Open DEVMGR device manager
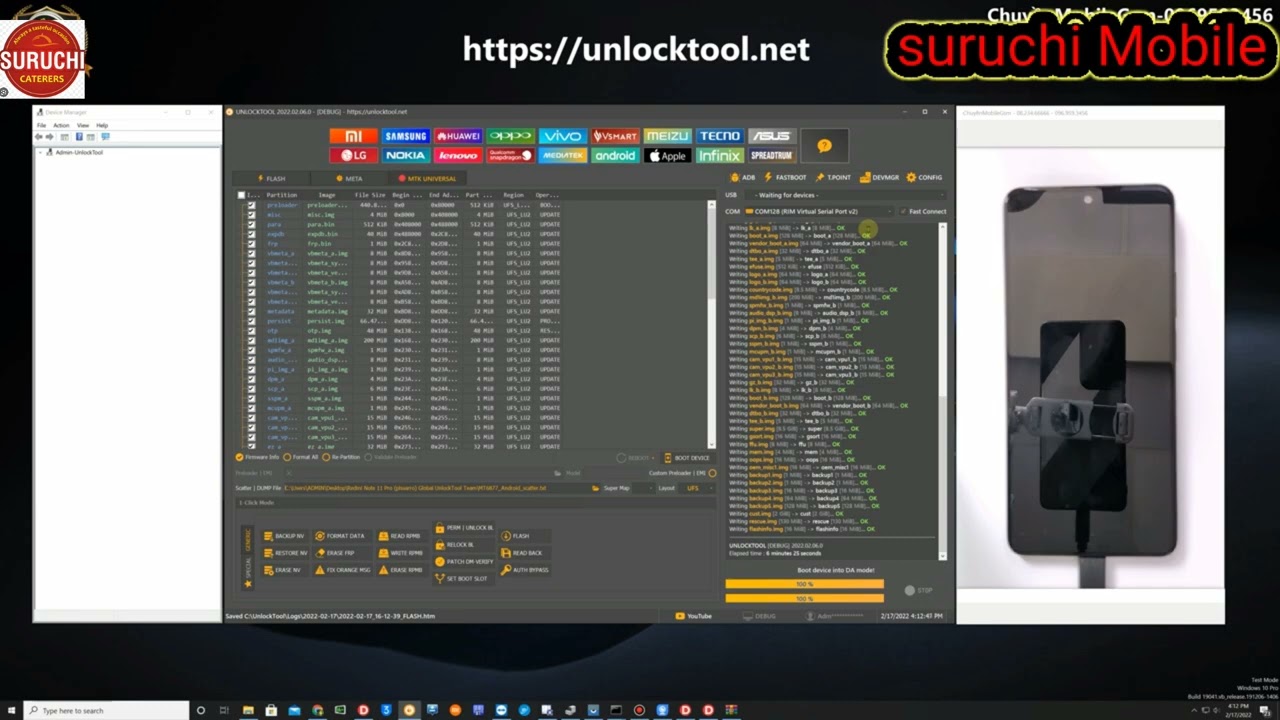 click(x=880, y=177)
